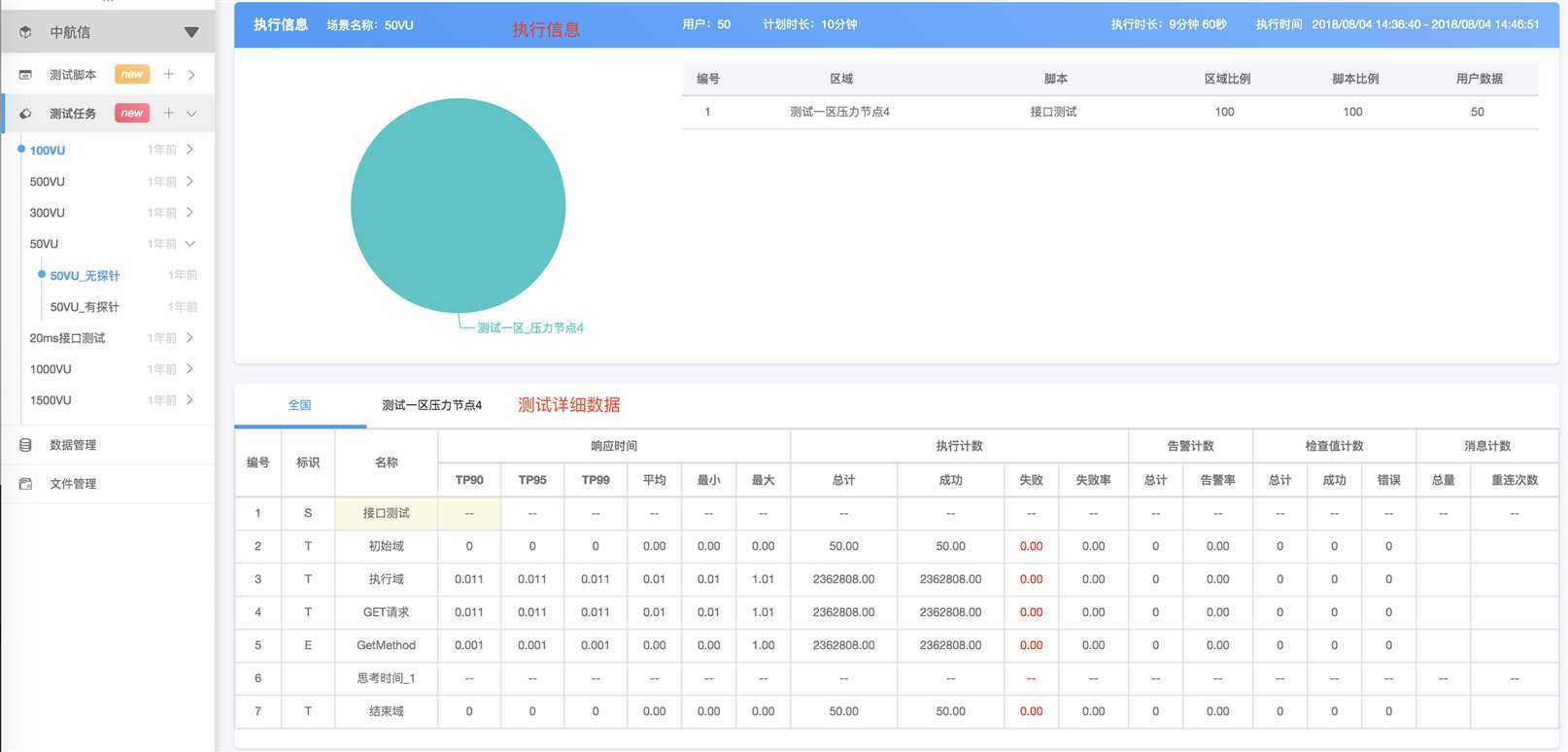Expand the 100VU task chevron

(189, 150)
